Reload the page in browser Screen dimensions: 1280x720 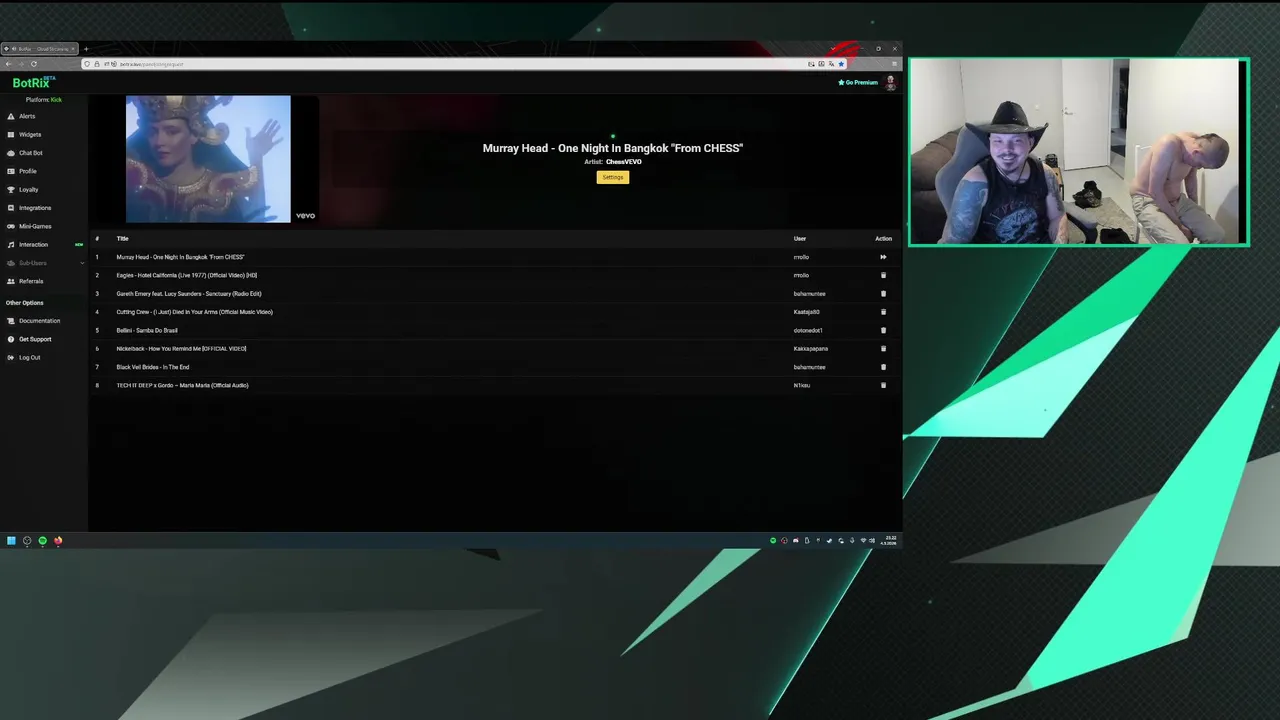coord(34,64)
